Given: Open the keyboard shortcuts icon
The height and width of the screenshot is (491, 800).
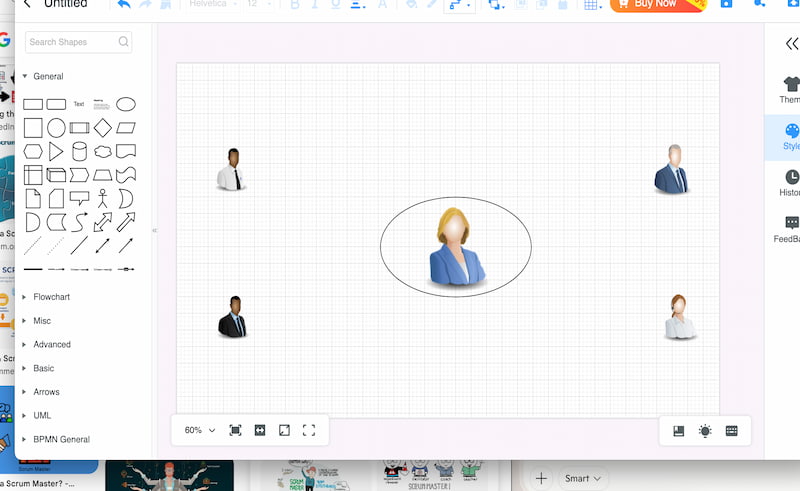Looking at the screenshot, I should click(x=732, y=431).
